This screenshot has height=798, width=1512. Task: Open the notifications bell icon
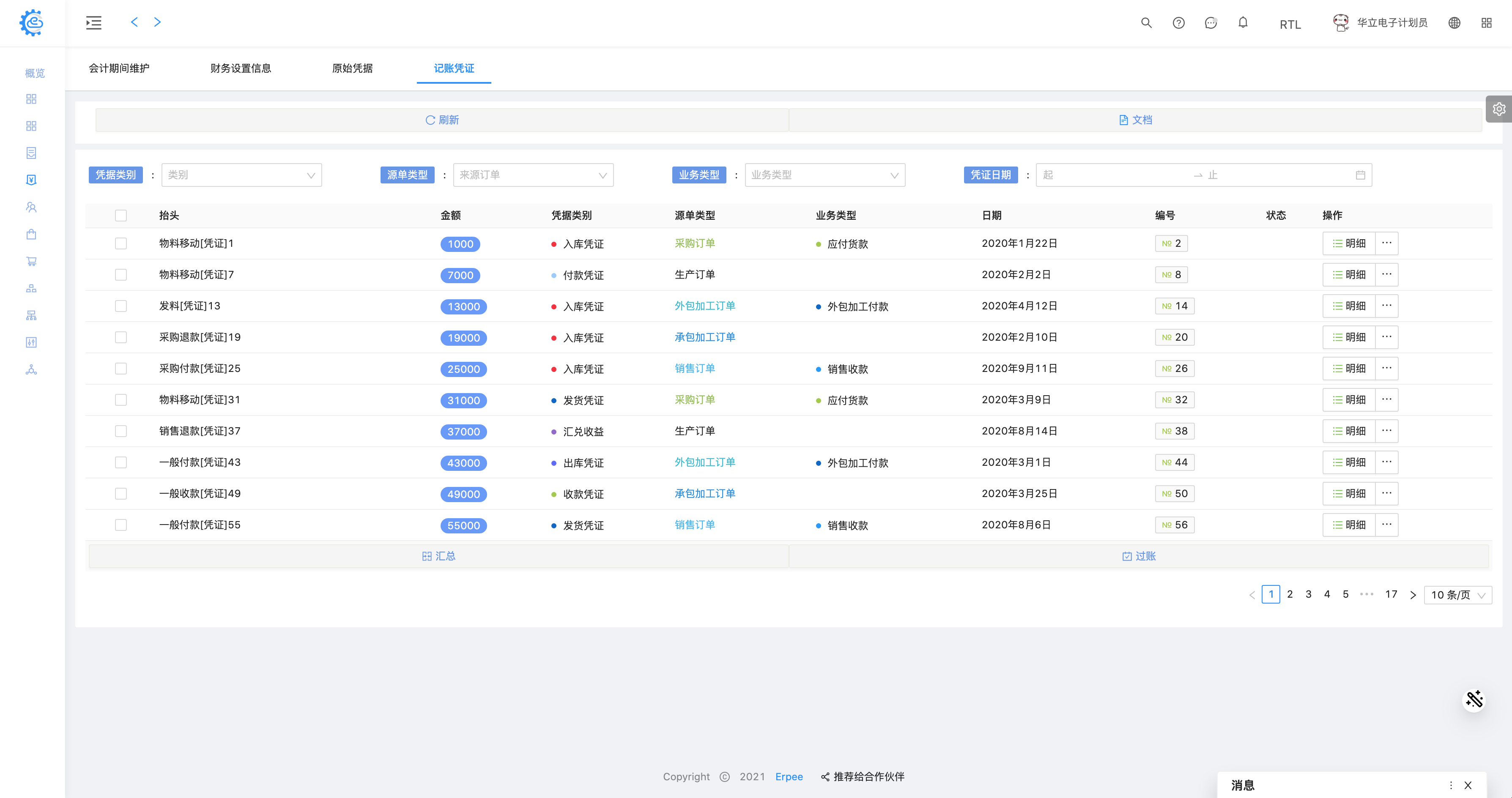pyautogui.click(x=1243, y=23)
